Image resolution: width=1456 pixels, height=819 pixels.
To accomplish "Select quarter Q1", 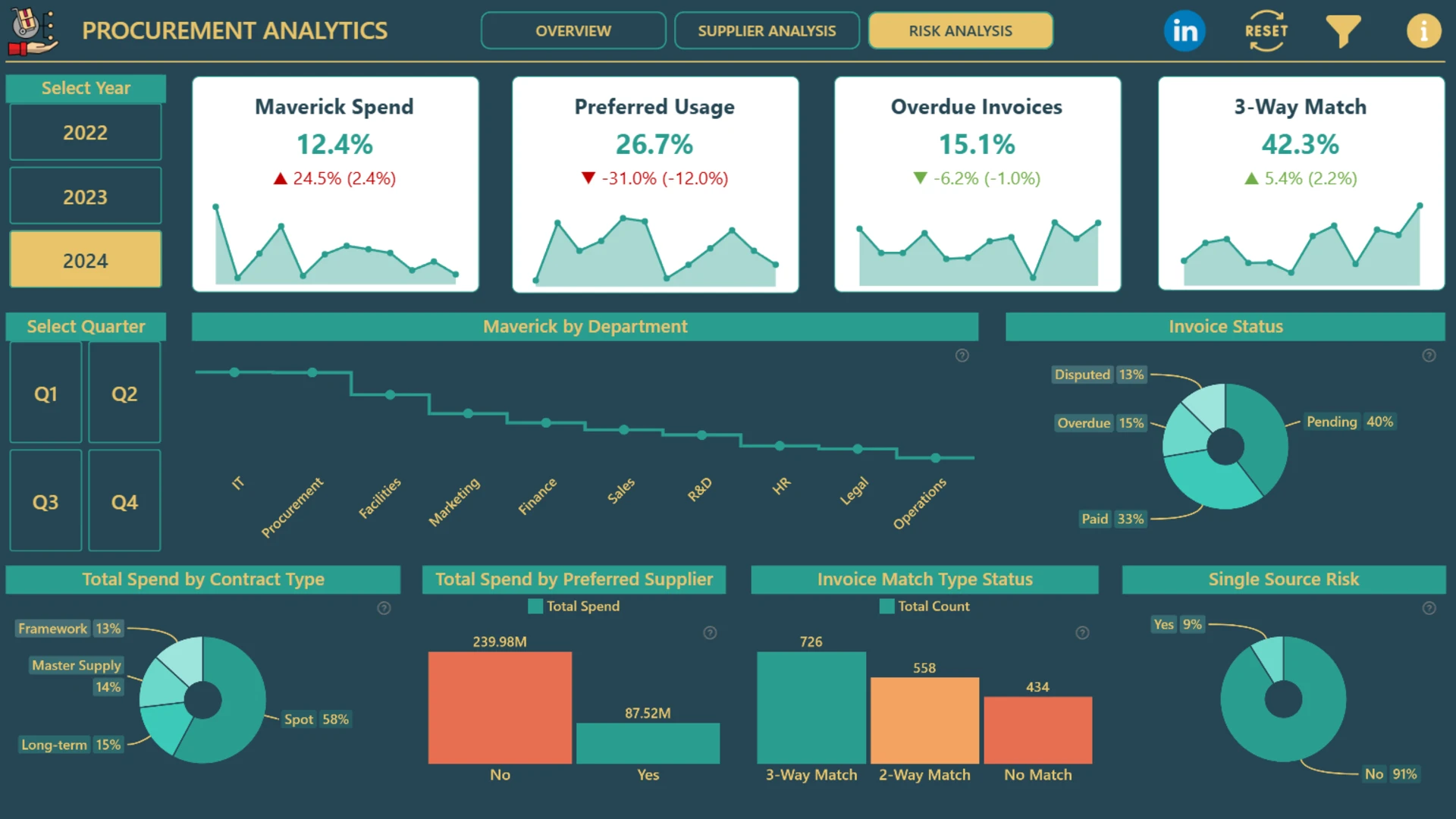I will (x=45, y=394).
